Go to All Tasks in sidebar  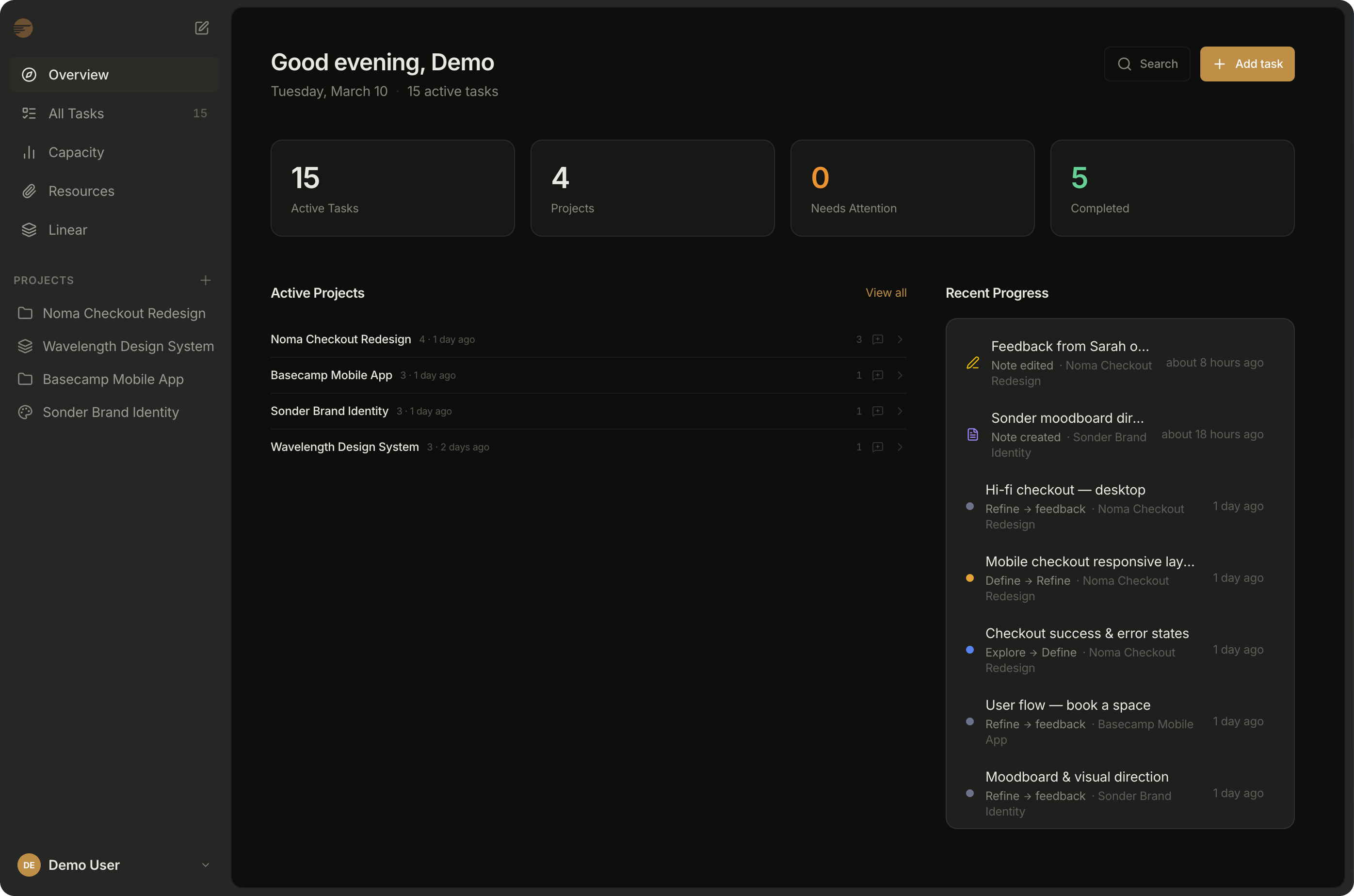pyautogui.click(x=76, y=113)
